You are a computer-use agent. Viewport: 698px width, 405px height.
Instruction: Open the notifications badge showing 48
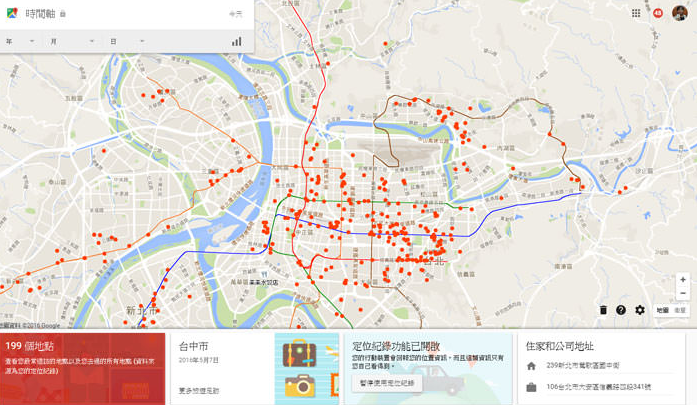[x=657, y=13]
